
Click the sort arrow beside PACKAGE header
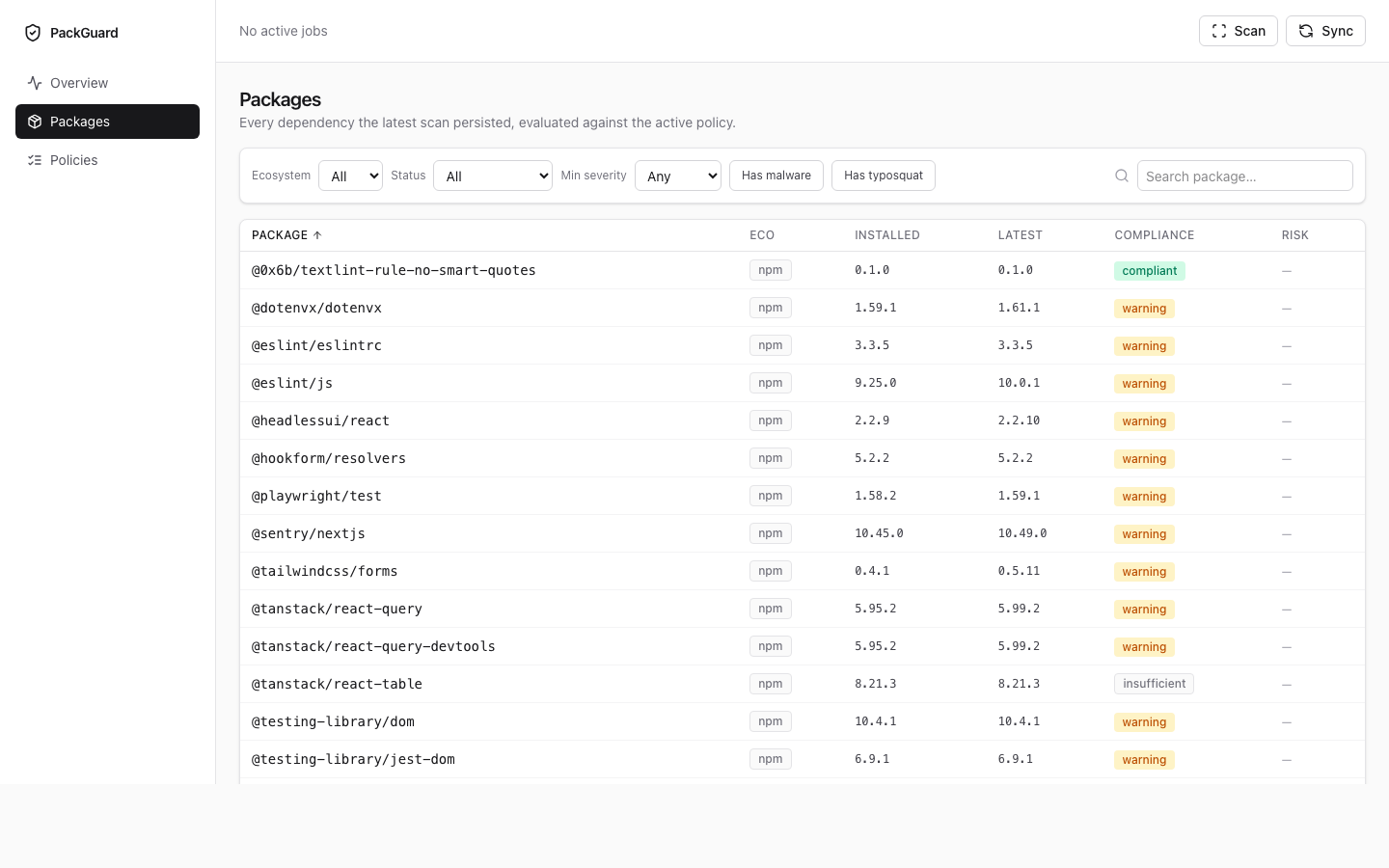317,235
